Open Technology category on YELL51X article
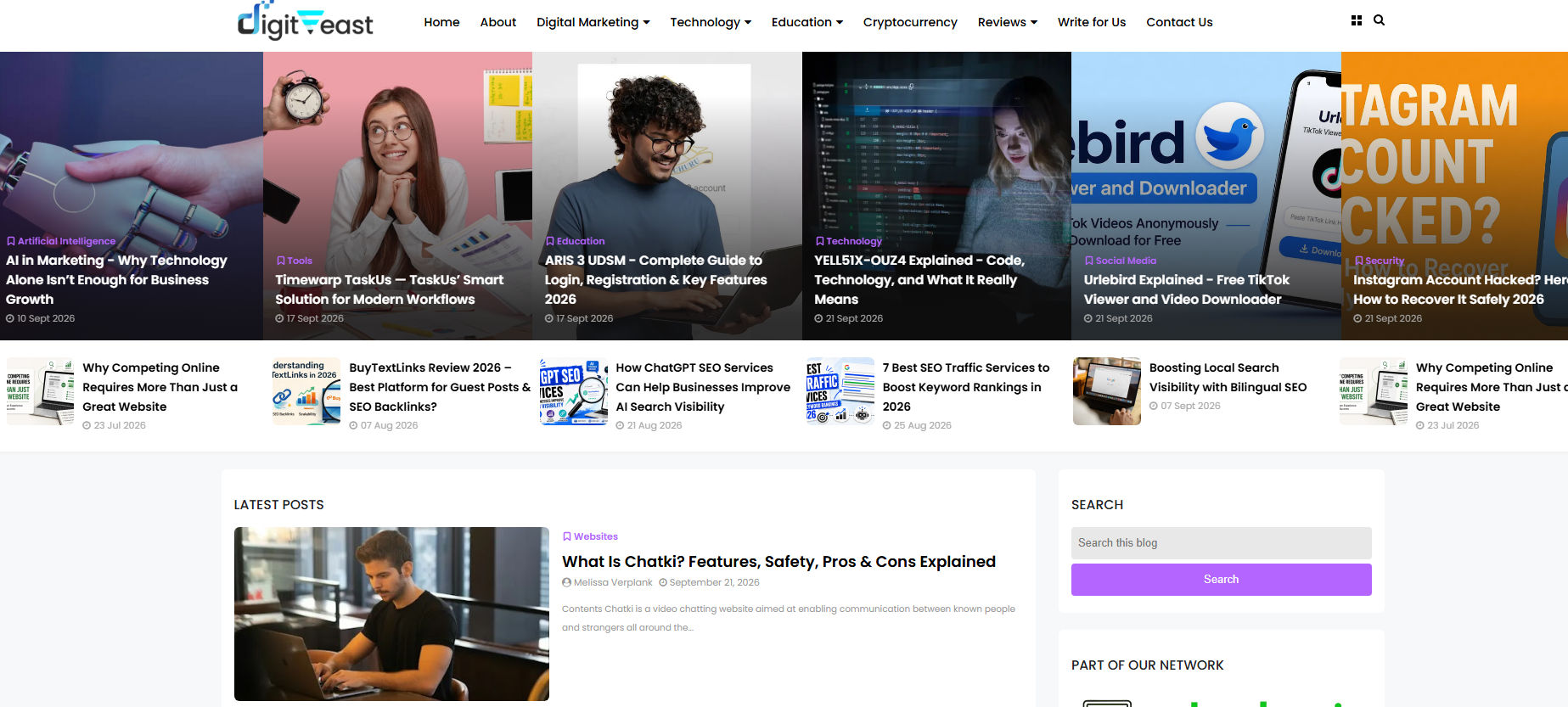Viewport: 1568px width, 707px height. (x=854, y=241)
